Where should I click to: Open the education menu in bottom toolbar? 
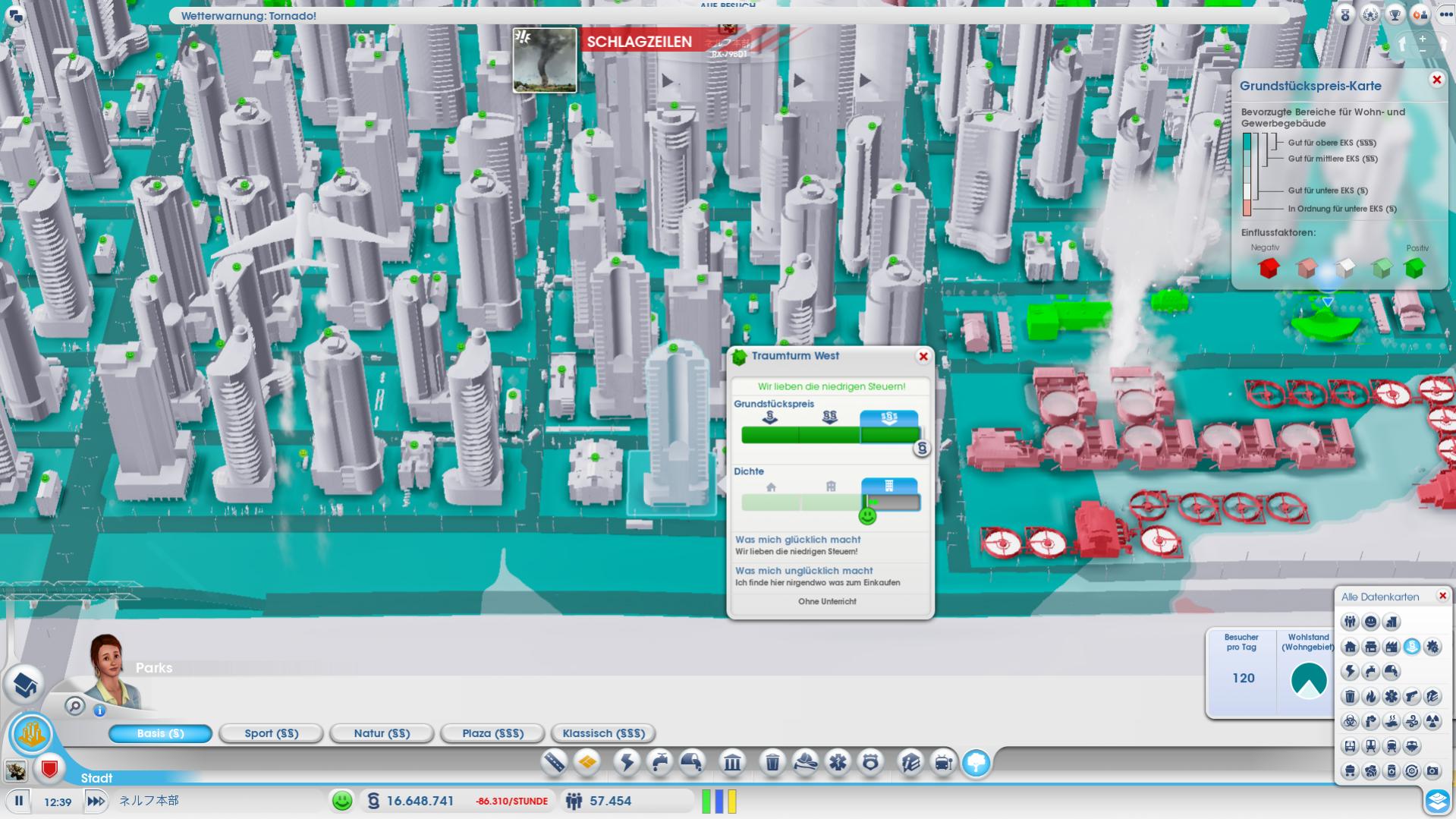(x=910, y=761)
